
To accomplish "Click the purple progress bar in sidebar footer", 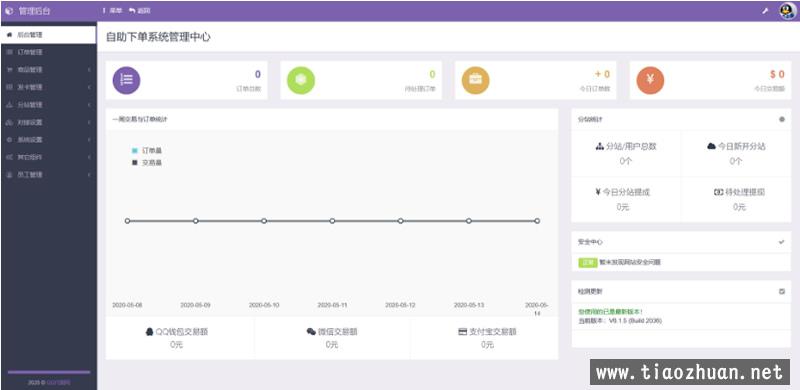I will pyautogui.click(x=48, y=372).
